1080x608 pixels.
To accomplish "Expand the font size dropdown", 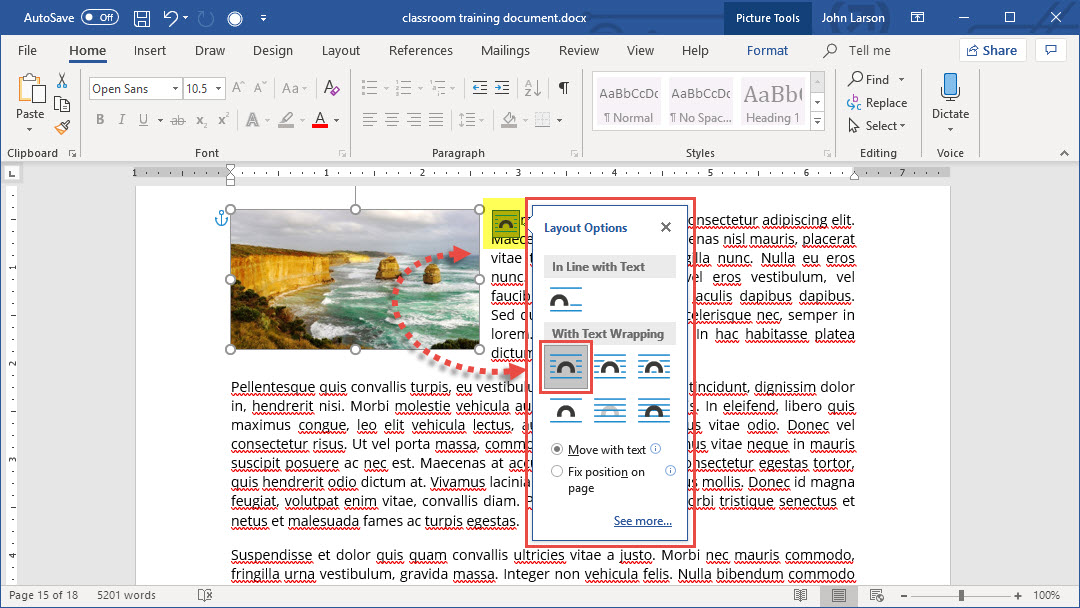I will click(218, 89).
